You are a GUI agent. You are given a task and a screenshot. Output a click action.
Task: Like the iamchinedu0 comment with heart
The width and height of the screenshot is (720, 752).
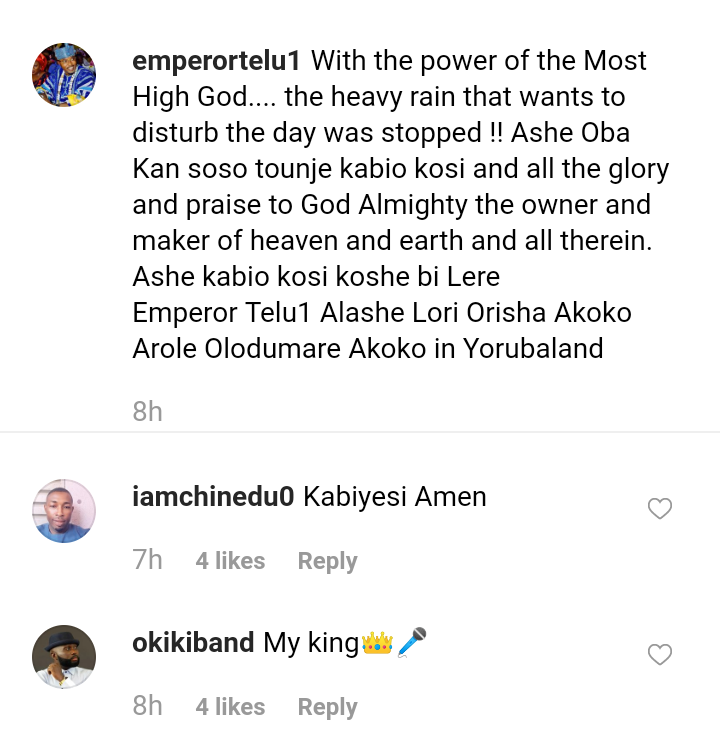(659, 509)
